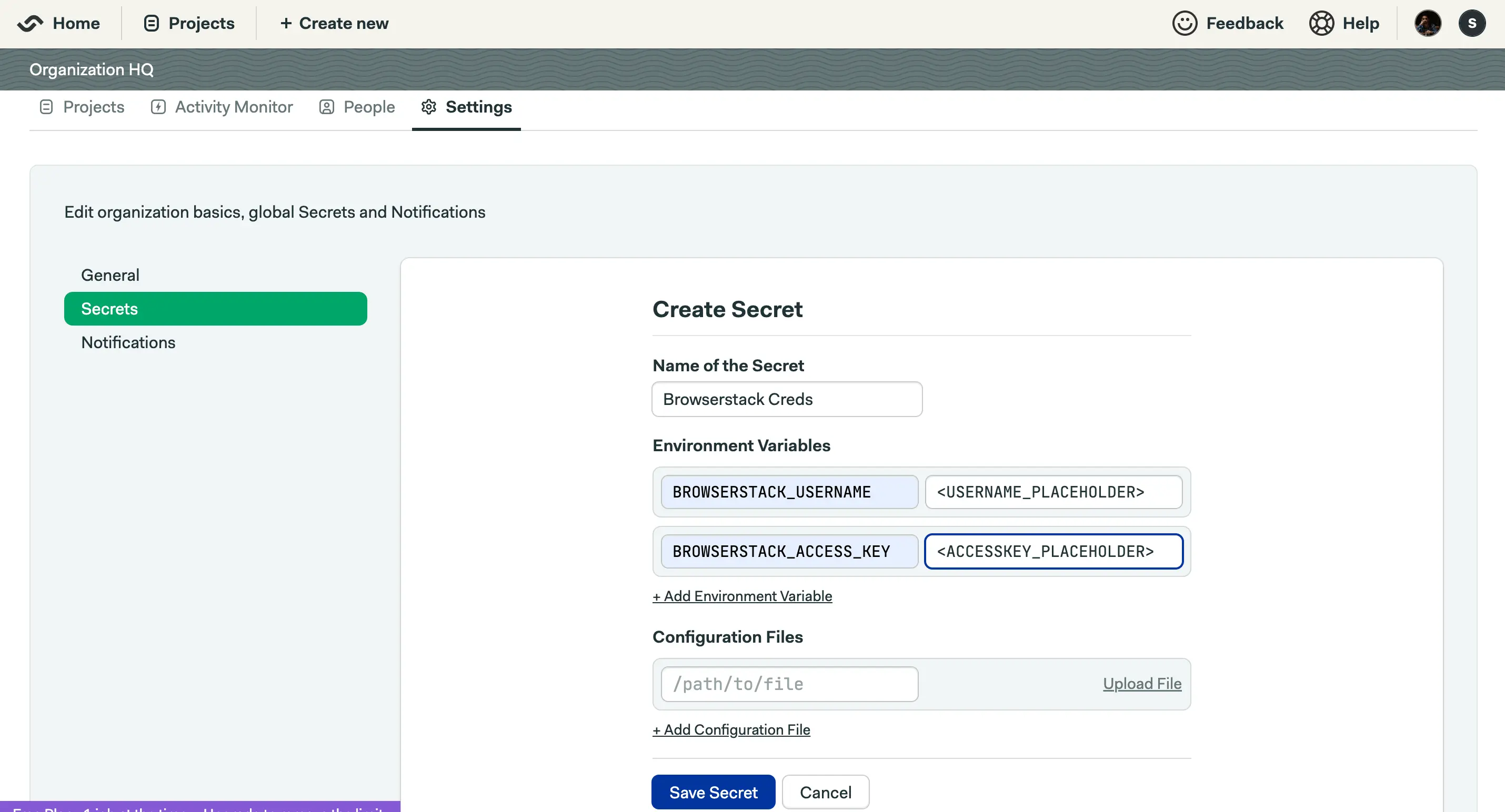Select Notifications in the settings sidebar
Viewport: 1505px width, 812px height.
click(128, 342)
